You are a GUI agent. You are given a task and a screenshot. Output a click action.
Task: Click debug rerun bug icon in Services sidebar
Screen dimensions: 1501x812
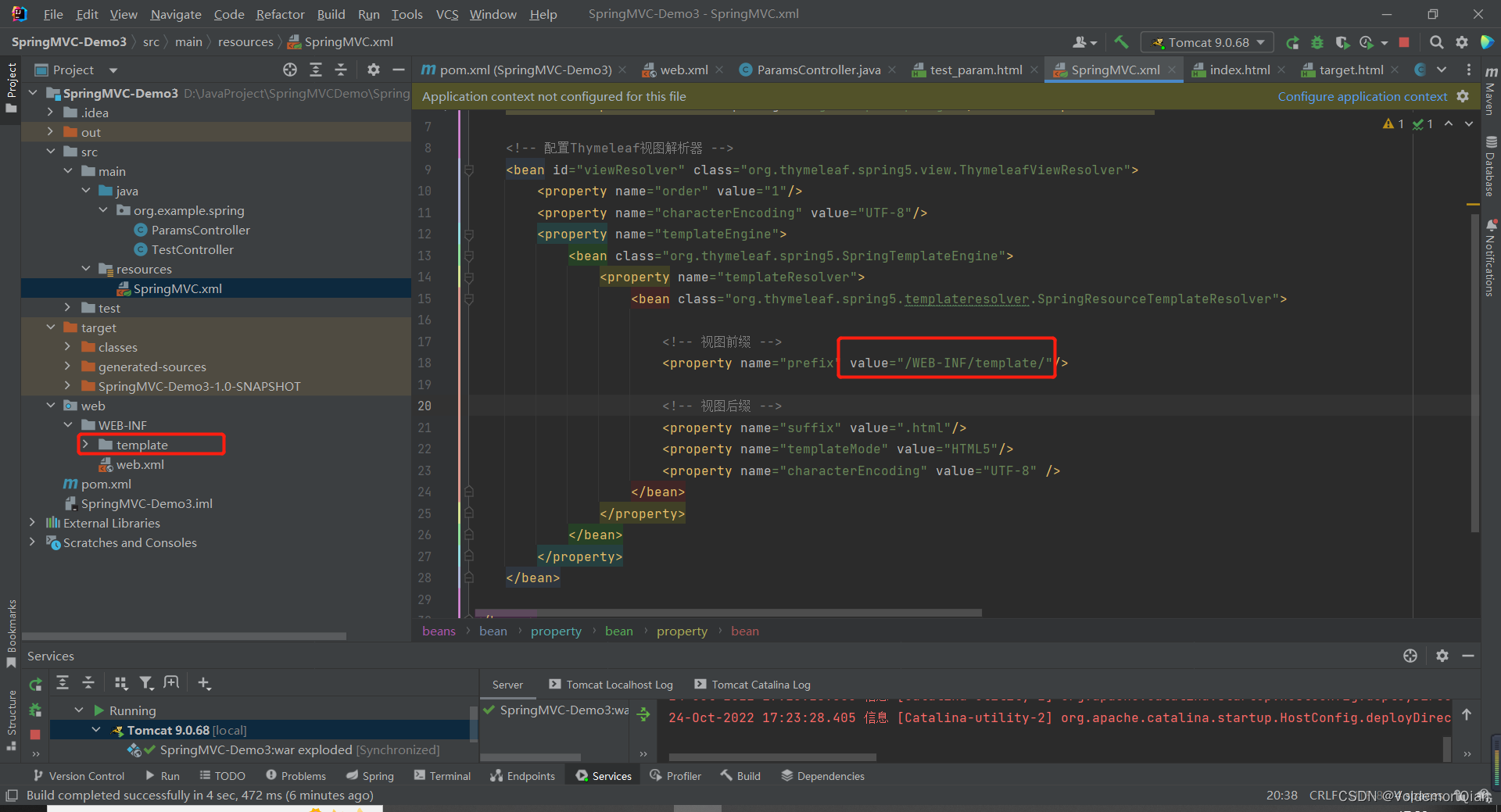35,710
